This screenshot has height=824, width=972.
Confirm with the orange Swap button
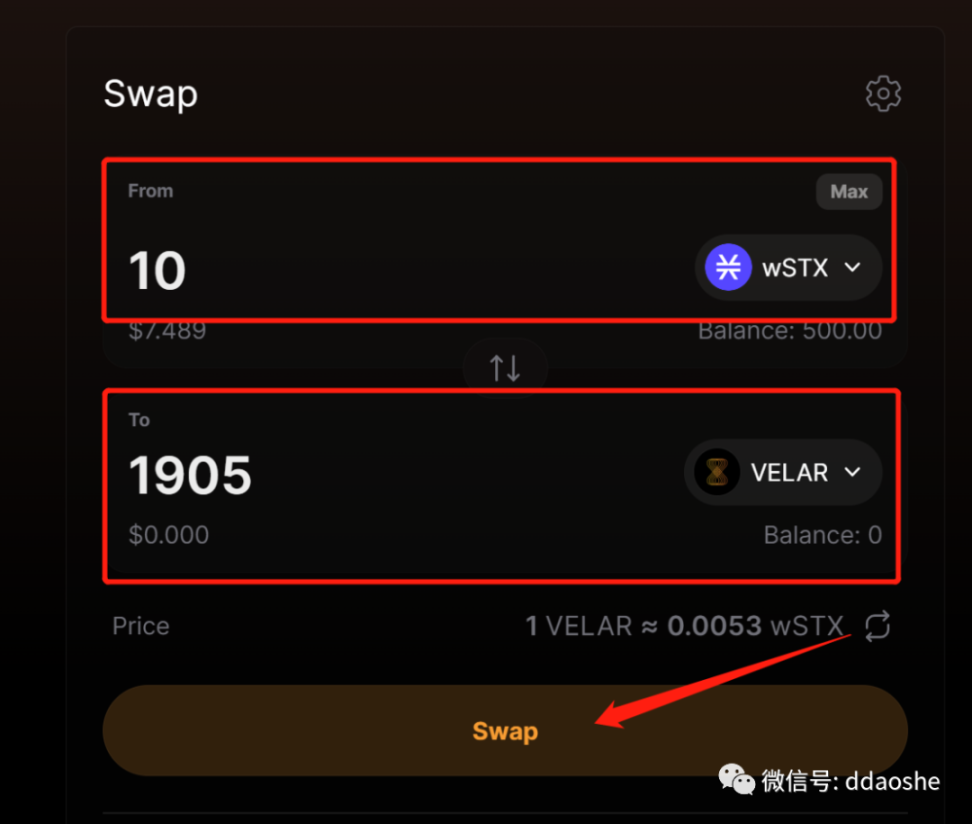[x=505, y=731]
